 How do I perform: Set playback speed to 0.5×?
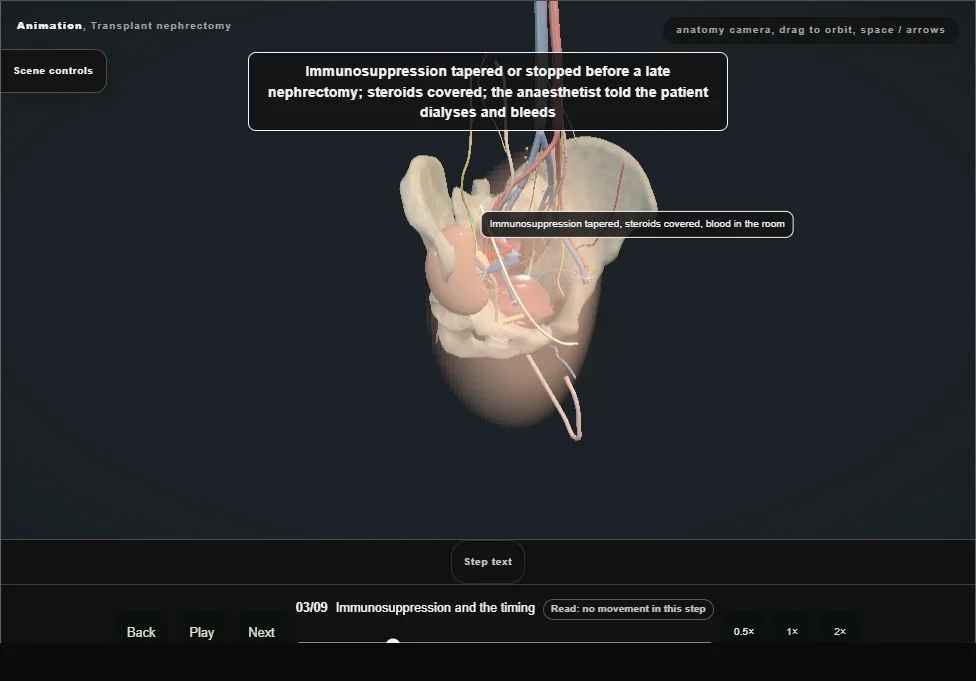[x=744, y=631]
